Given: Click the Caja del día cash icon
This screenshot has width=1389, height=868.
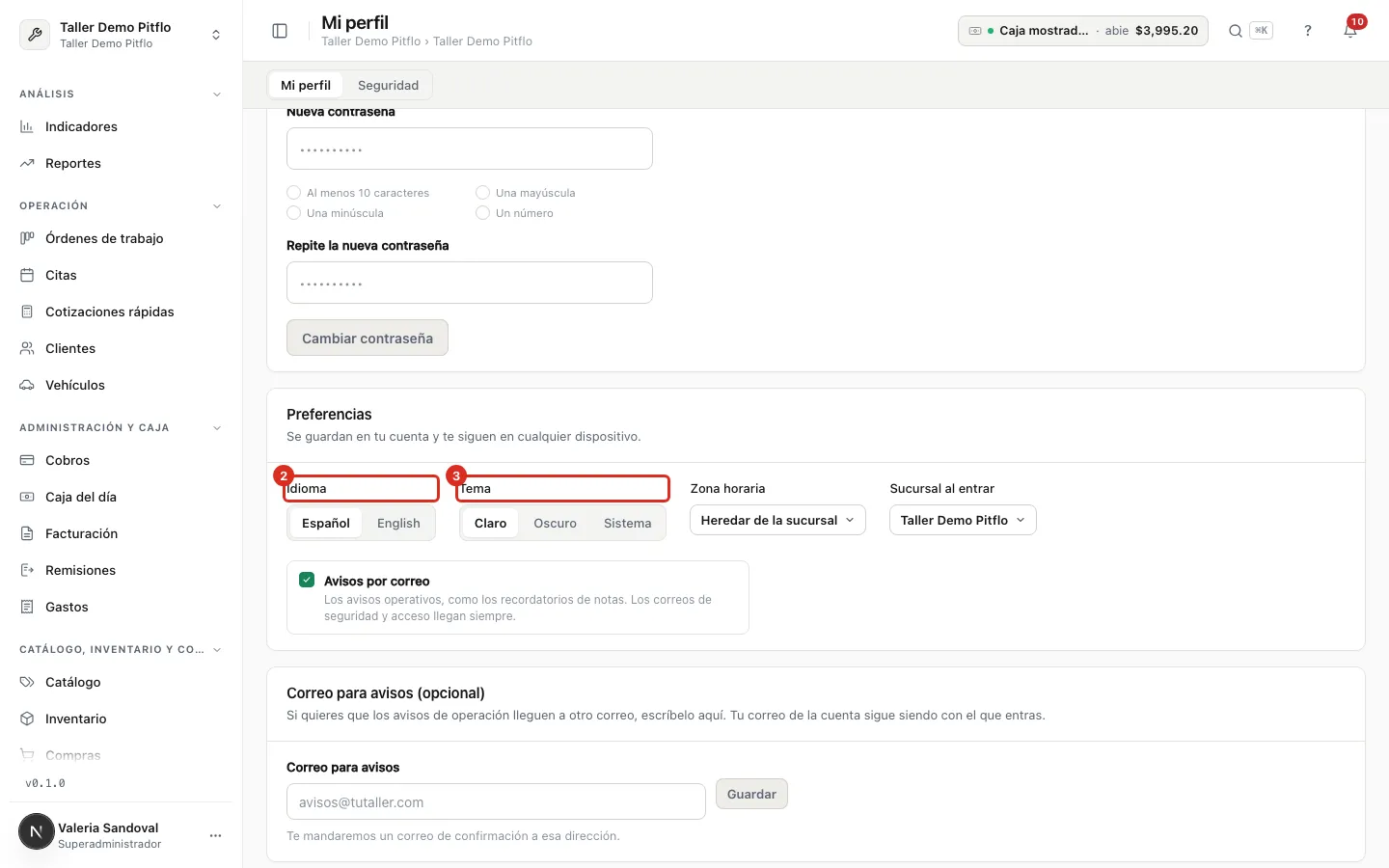Looking at the screenshot, I should (x=27, y=497).
